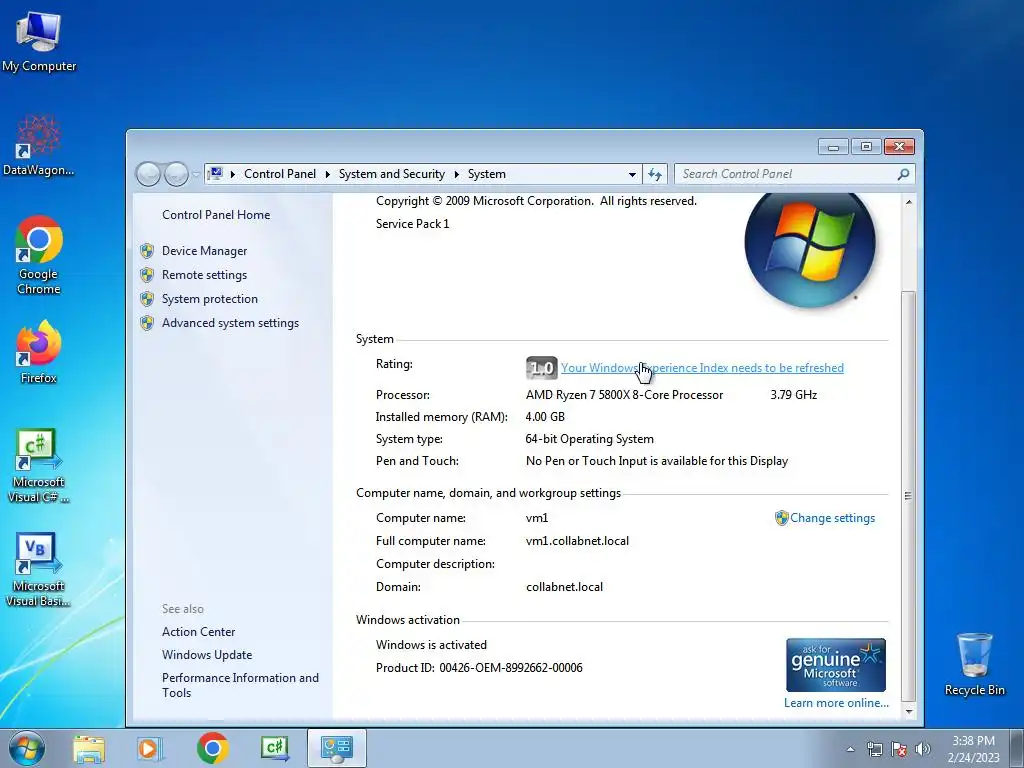Screen dimensions: 1024x768
Task: Open My Computer desktop icon
Action: 39,41
